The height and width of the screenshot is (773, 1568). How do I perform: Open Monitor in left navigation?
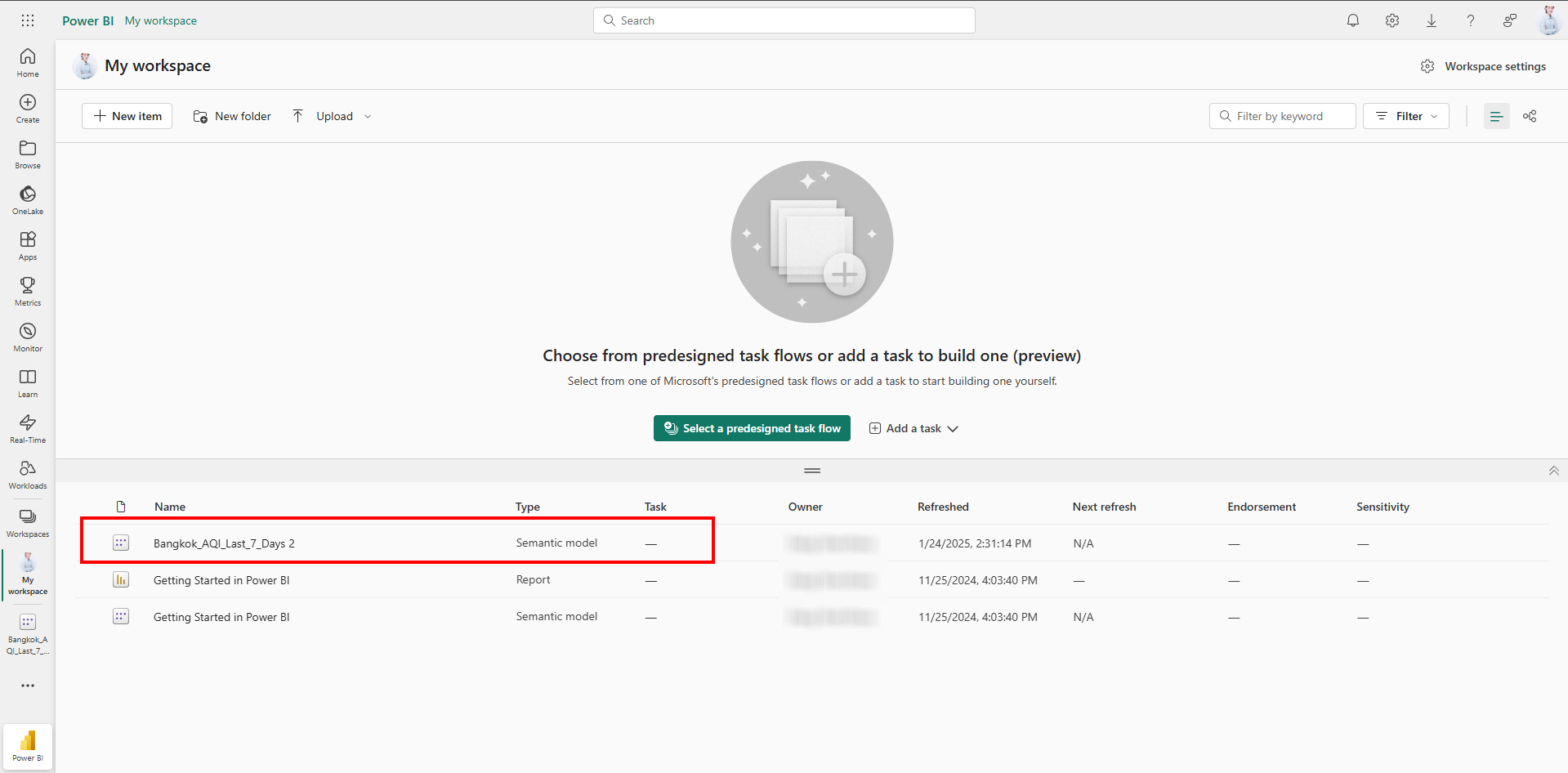coord(28,337)
